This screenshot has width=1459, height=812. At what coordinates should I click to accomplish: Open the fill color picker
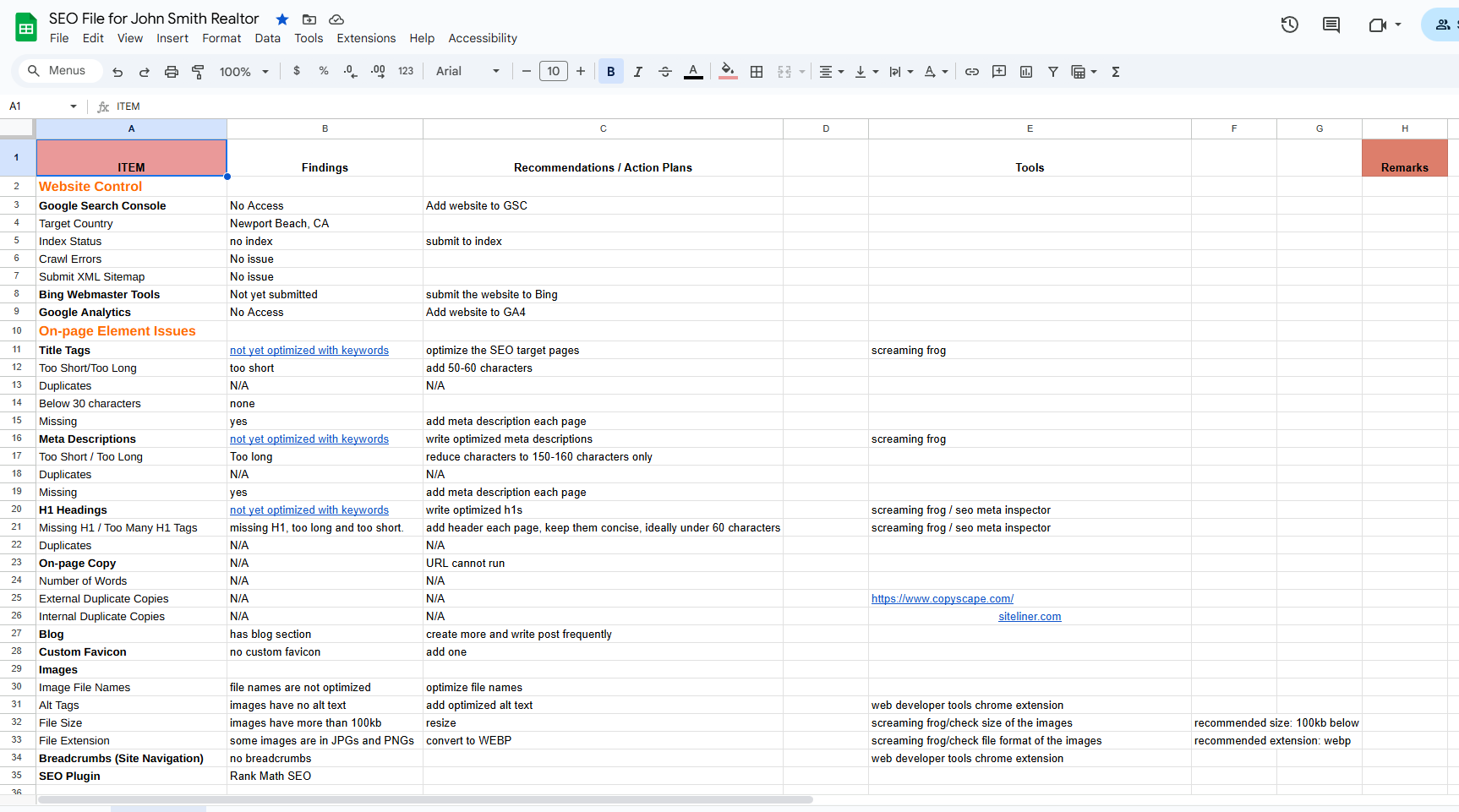click(728, 72)
